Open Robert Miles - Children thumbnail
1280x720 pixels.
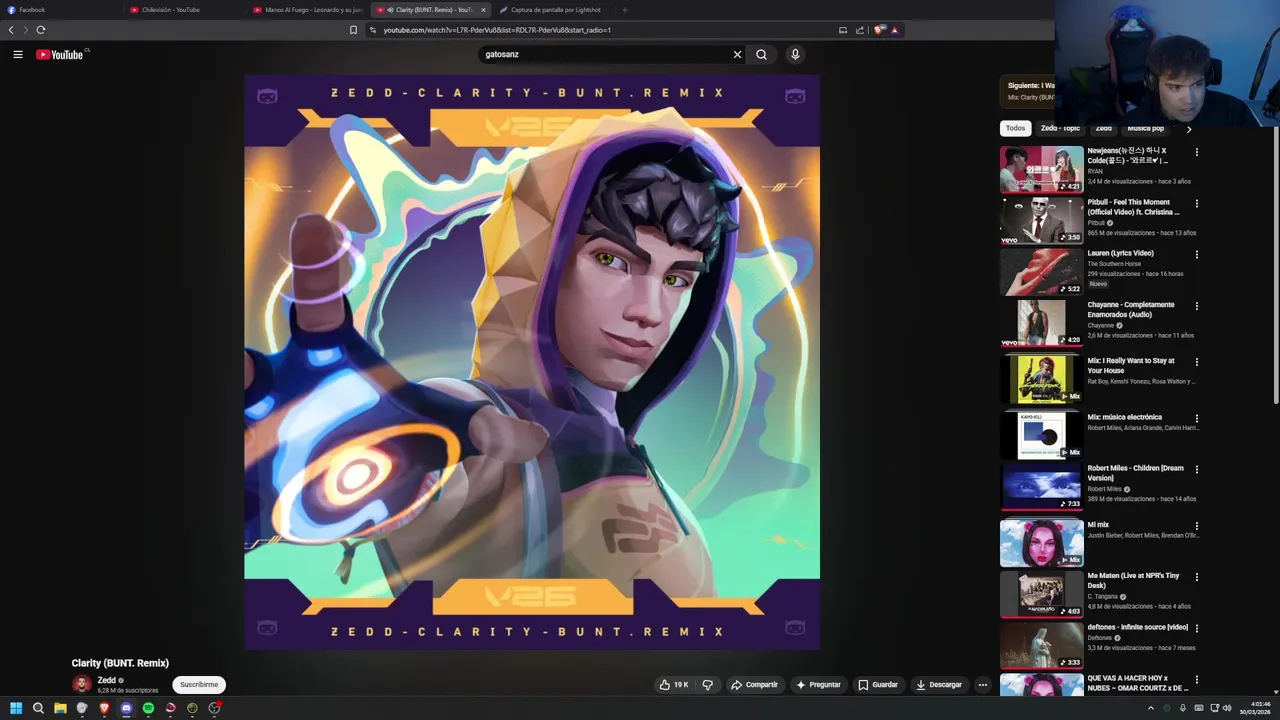tap(1041, 486)
